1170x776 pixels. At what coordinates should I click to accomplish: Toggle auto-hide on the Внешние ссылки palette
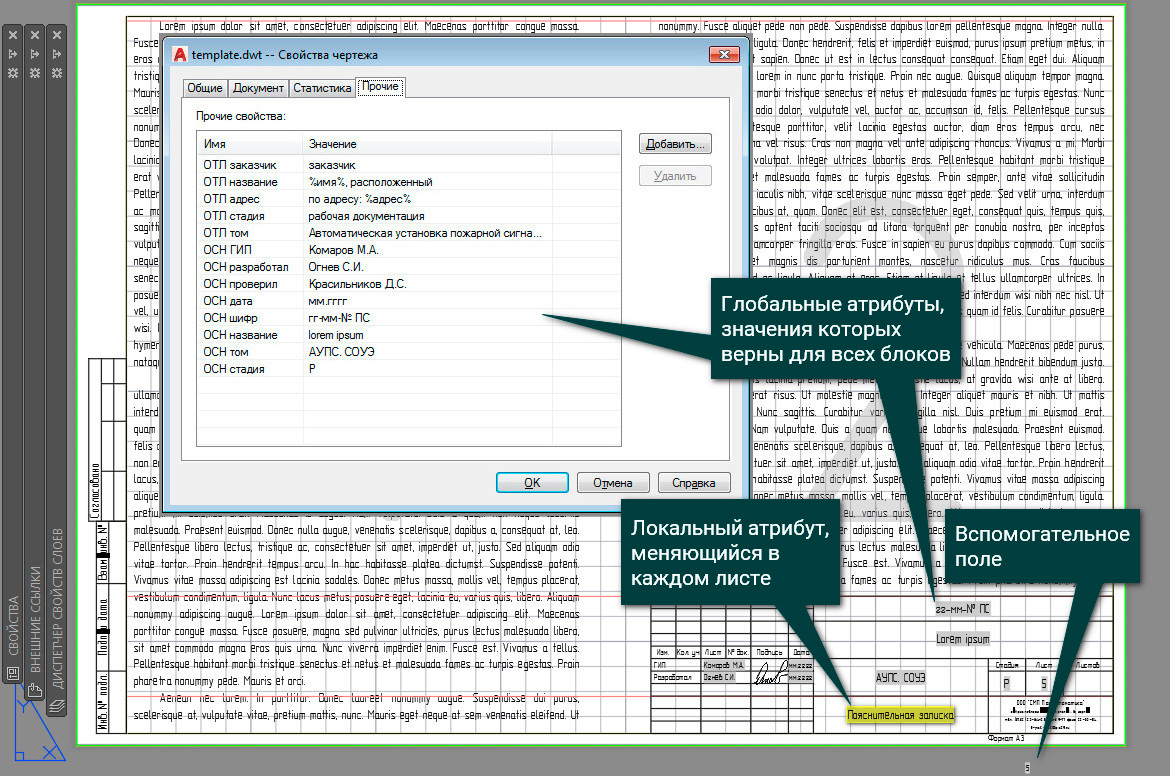(x=34, y=54)
